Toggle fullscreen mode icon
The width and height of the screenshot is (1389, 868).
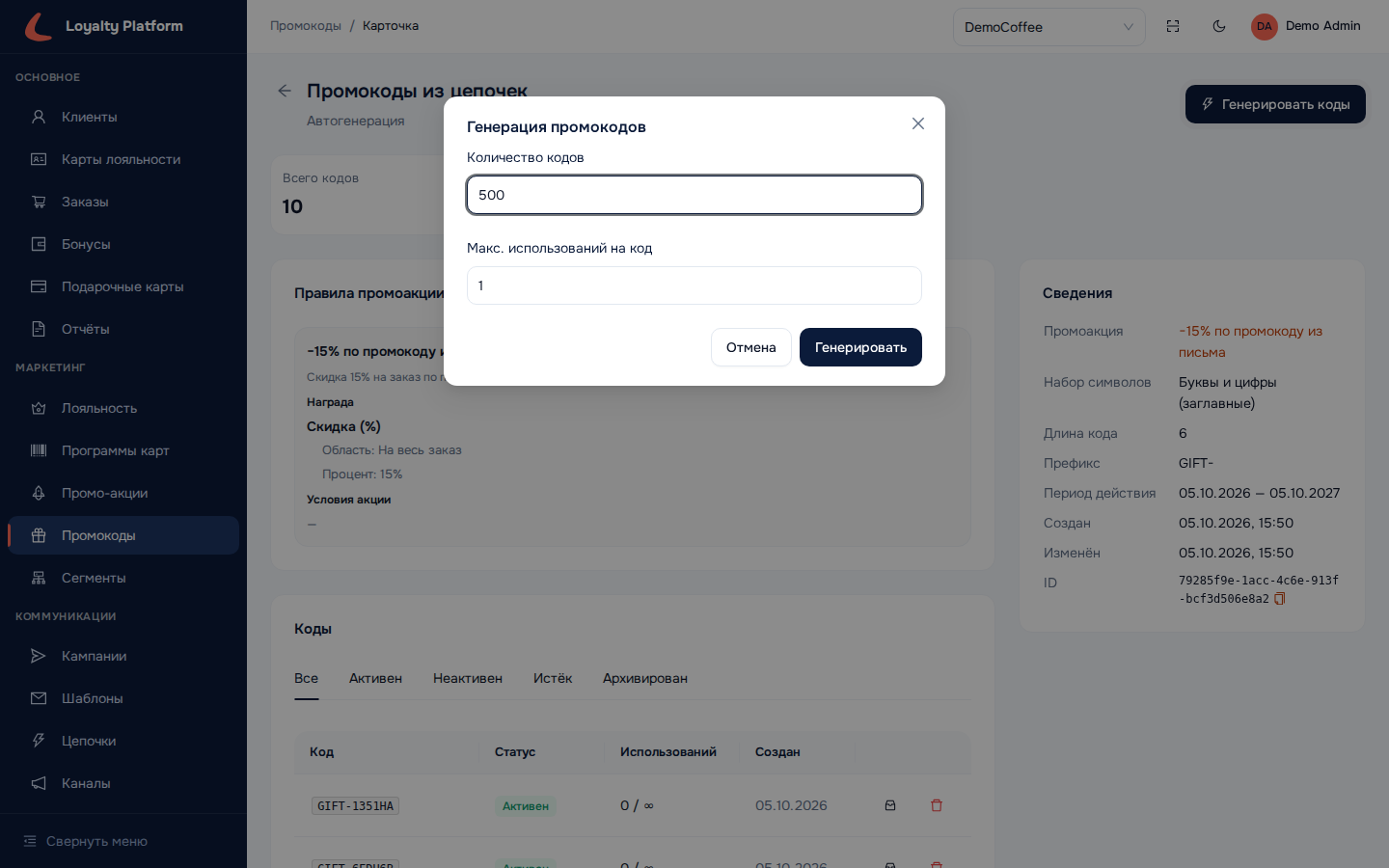pos(1173,26)
